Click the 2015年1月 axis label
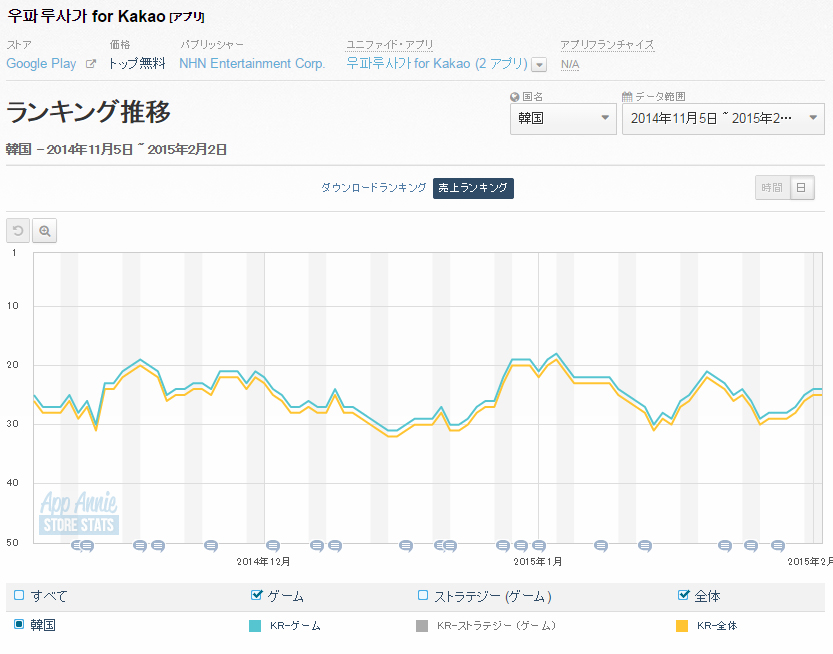Image resolution: width=833 pixels, height=654 pixels. pyautogui.click(x=538, y=562)
